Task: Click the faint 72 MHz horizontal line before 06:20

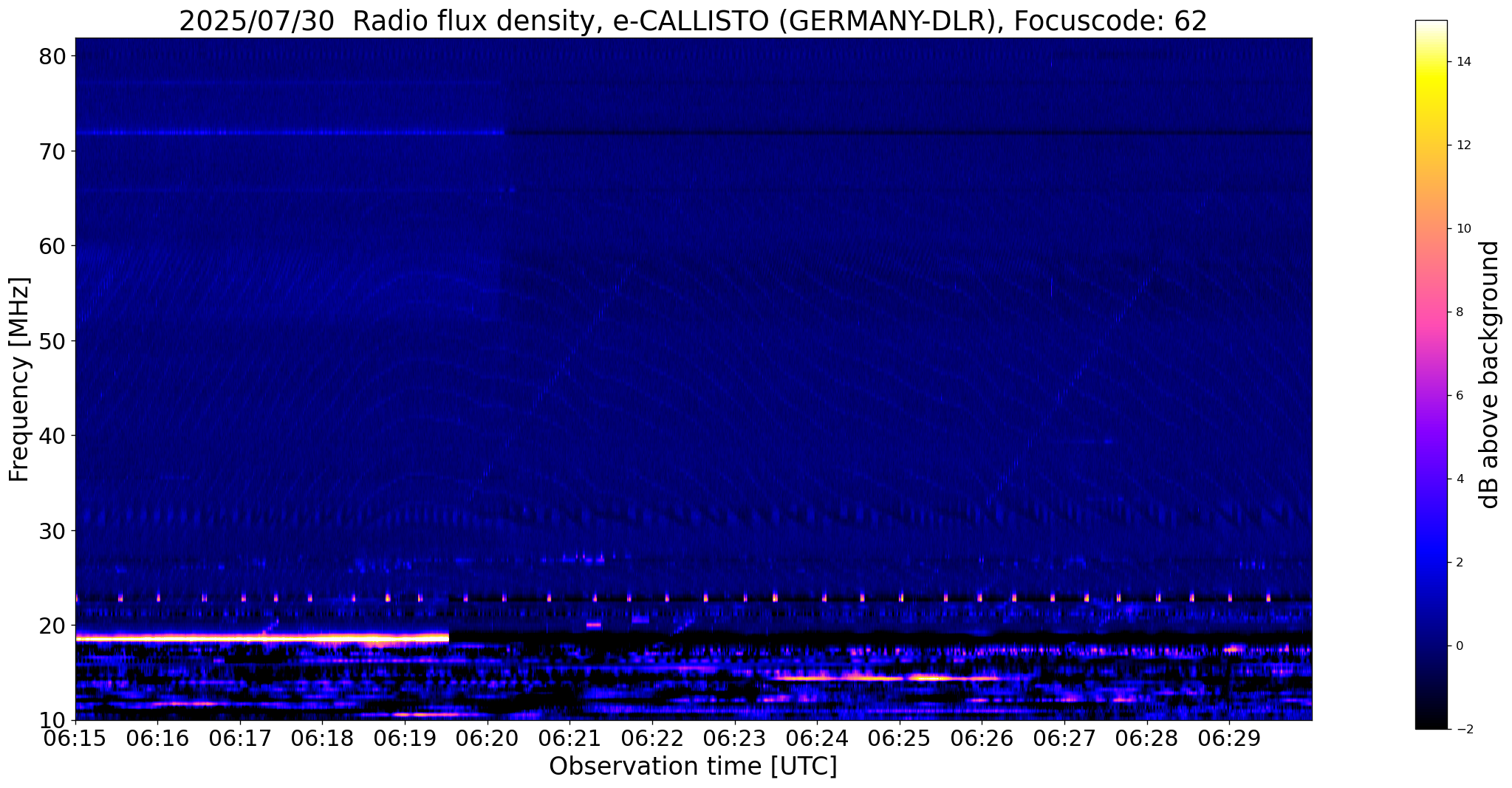Action: (290, 133)
